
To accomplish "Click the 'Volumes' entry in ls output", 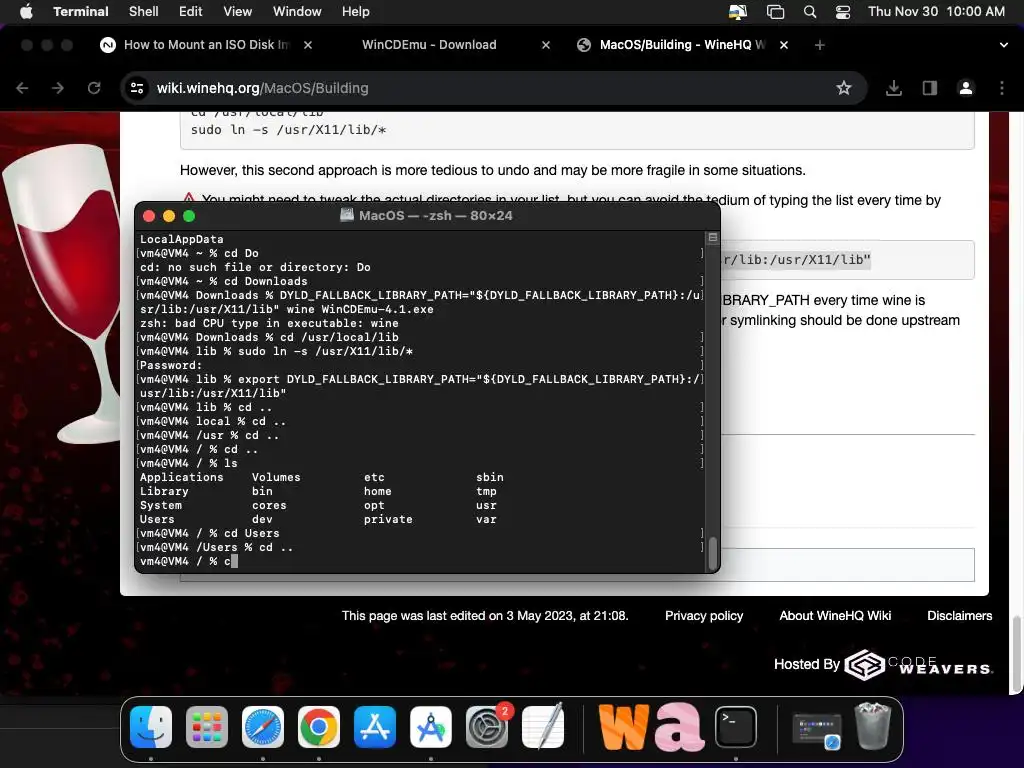I will click(276, 477).
